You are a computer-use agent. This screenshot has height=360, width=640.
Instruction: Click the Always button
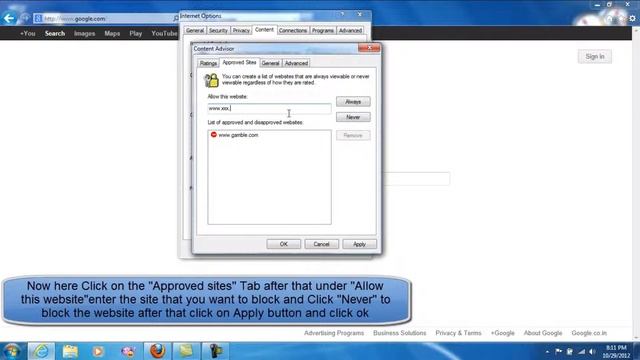(x=353, y=102)
